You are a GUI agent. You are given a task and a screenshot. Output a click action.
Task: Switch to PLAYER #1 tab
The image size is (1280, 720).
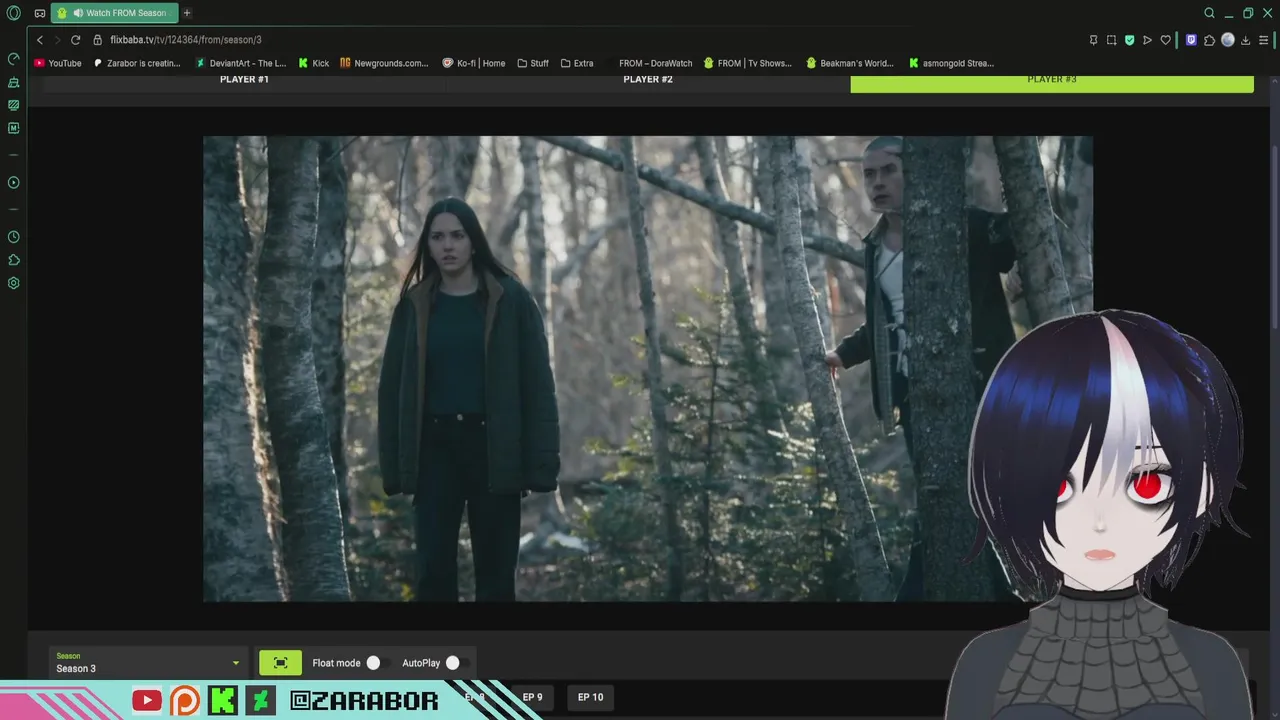(x=244, y=80)
